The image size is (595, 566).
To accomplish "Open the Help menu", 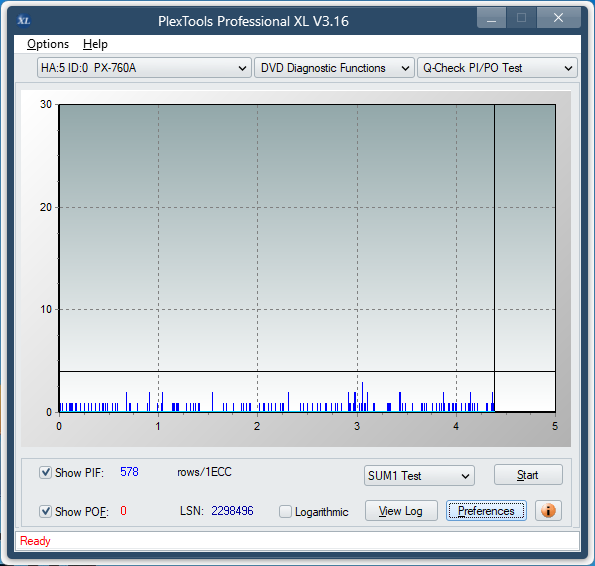I will (95, 44).
